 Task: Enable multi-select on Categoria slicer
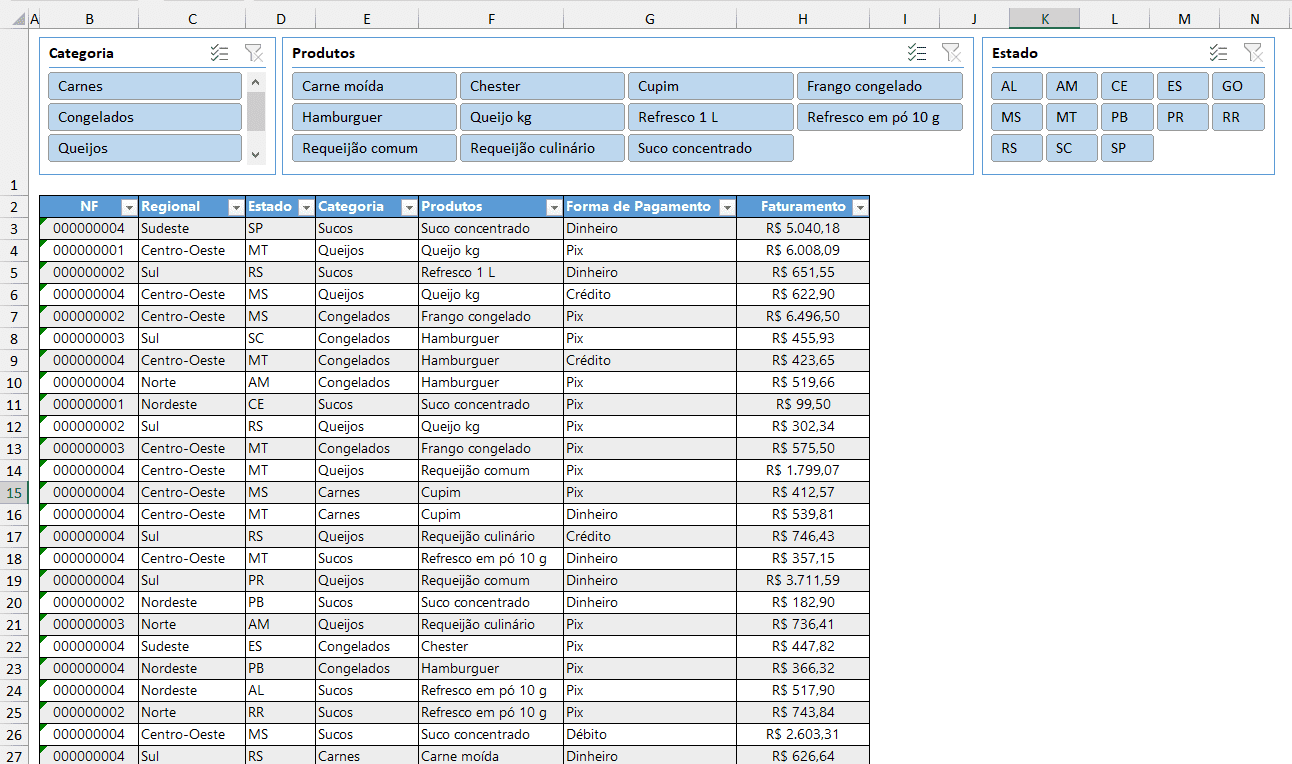(219, 53)
